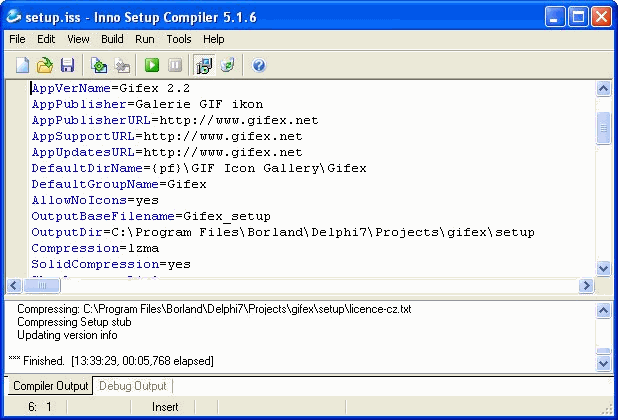Close the Inno Setup Compiler window
This screenshot has height=420, width=618.
pos(601,17)
